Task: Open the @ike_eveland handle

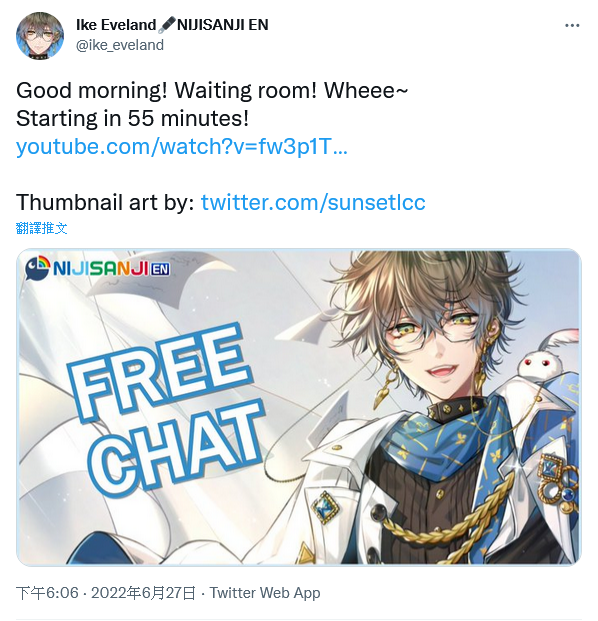Action: pos(120,45)
